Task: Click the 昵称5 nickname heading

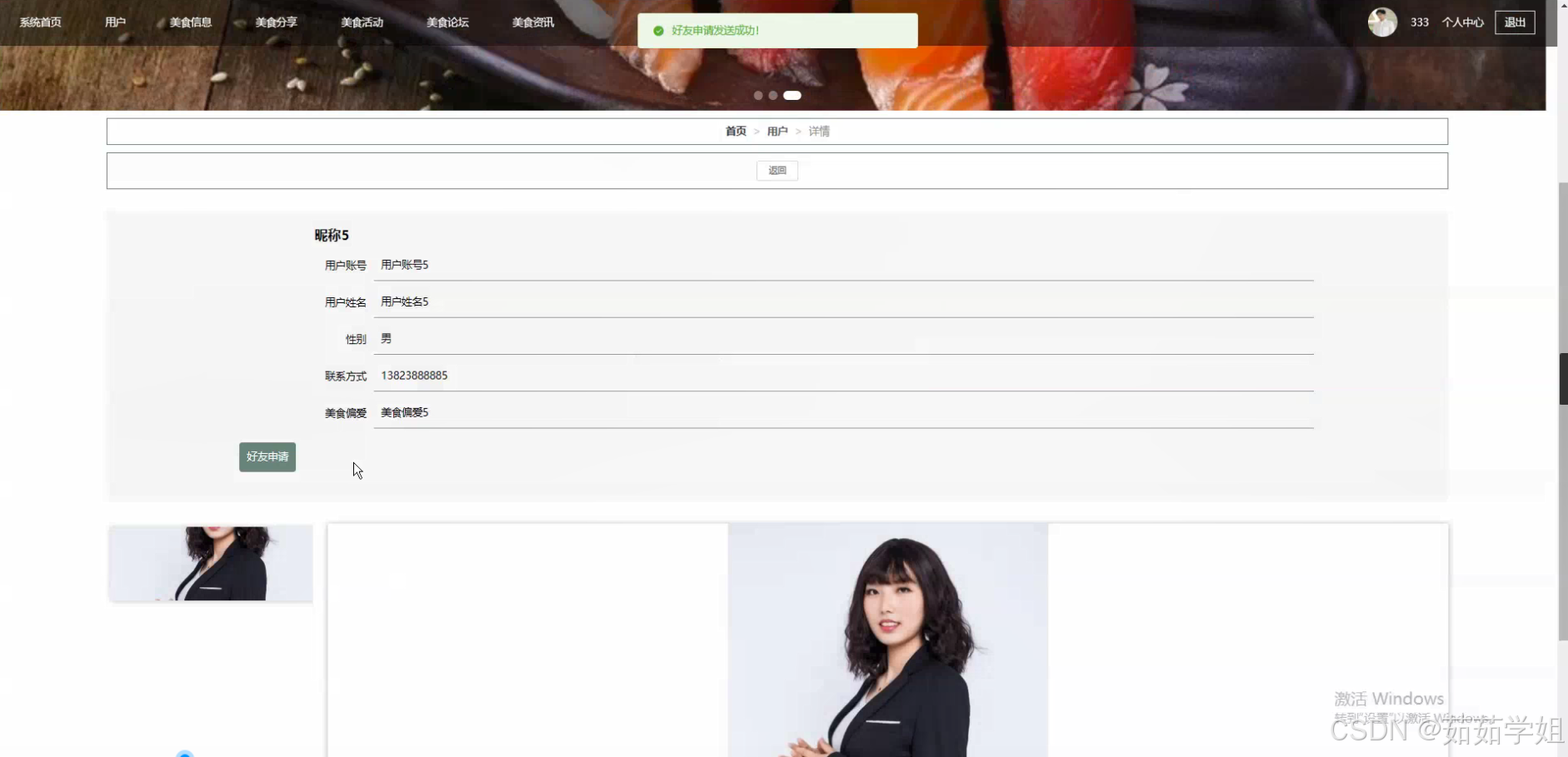Action: pyautogui.click(x=332, y=236)
